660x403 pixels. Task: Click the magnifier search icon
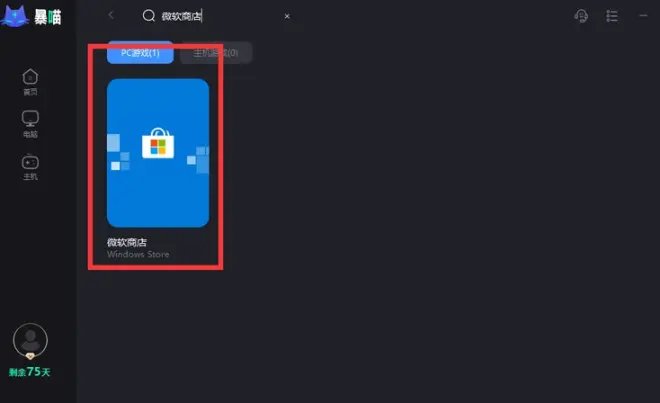click(x=149, y=16)
